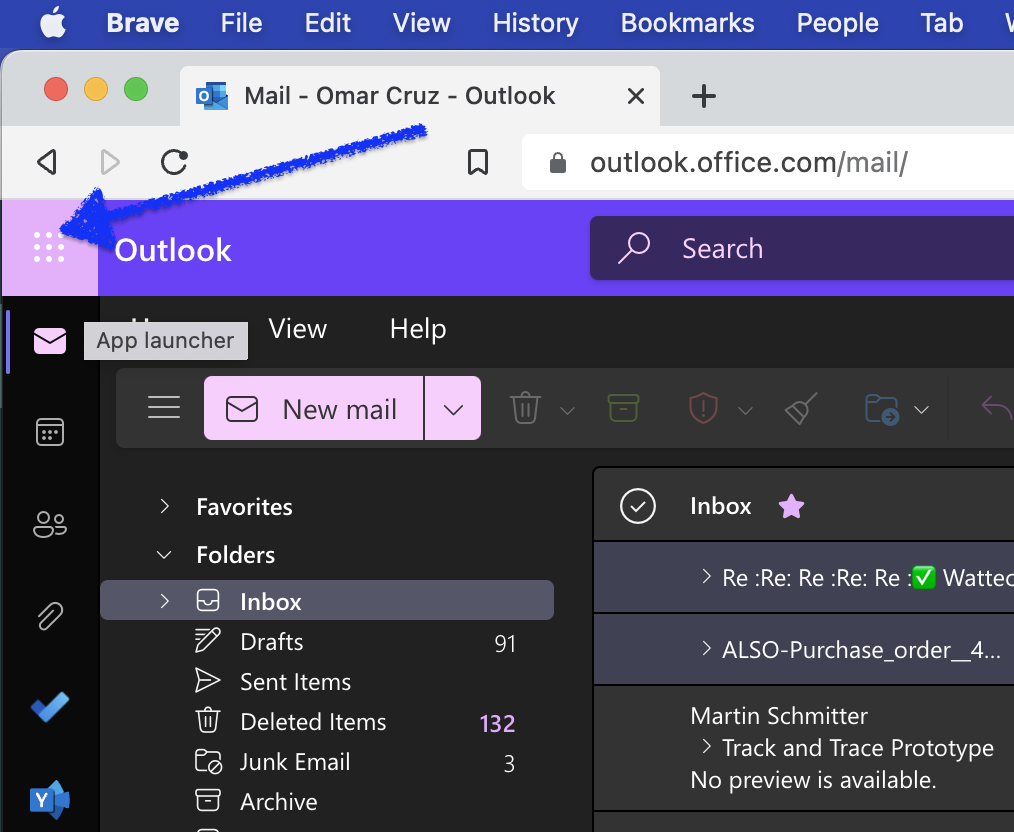Image resolution: width=1014 pixels, height=832 pixels.
Task: Click the Sweep broom icon
Action: pyautogui.click(x=801, y=409)
